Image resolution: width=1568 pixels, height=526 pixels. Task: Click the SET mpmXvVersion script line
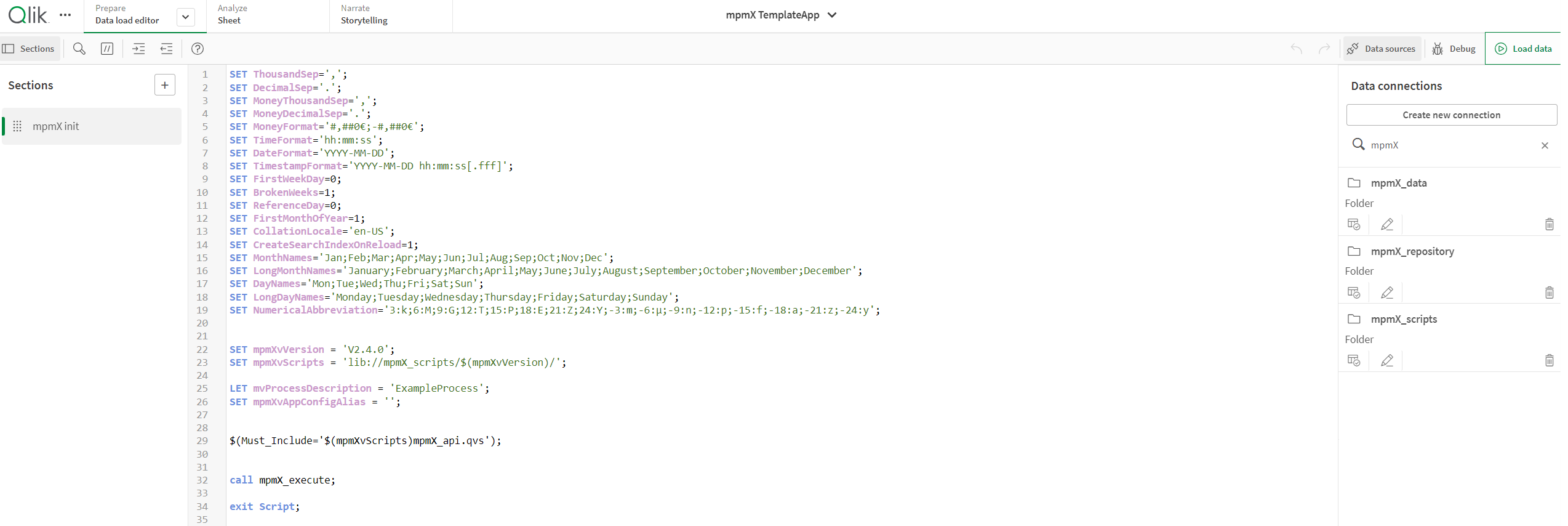(312, 350)
